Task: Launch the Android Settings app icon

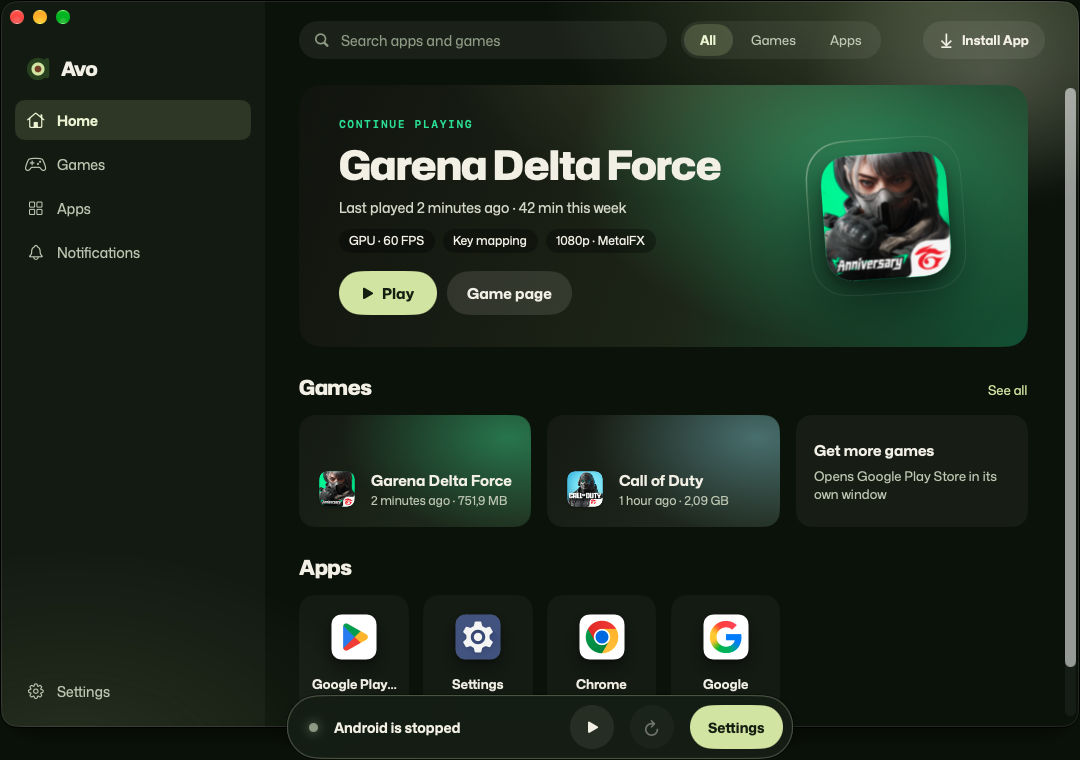Action: (477, 637)
